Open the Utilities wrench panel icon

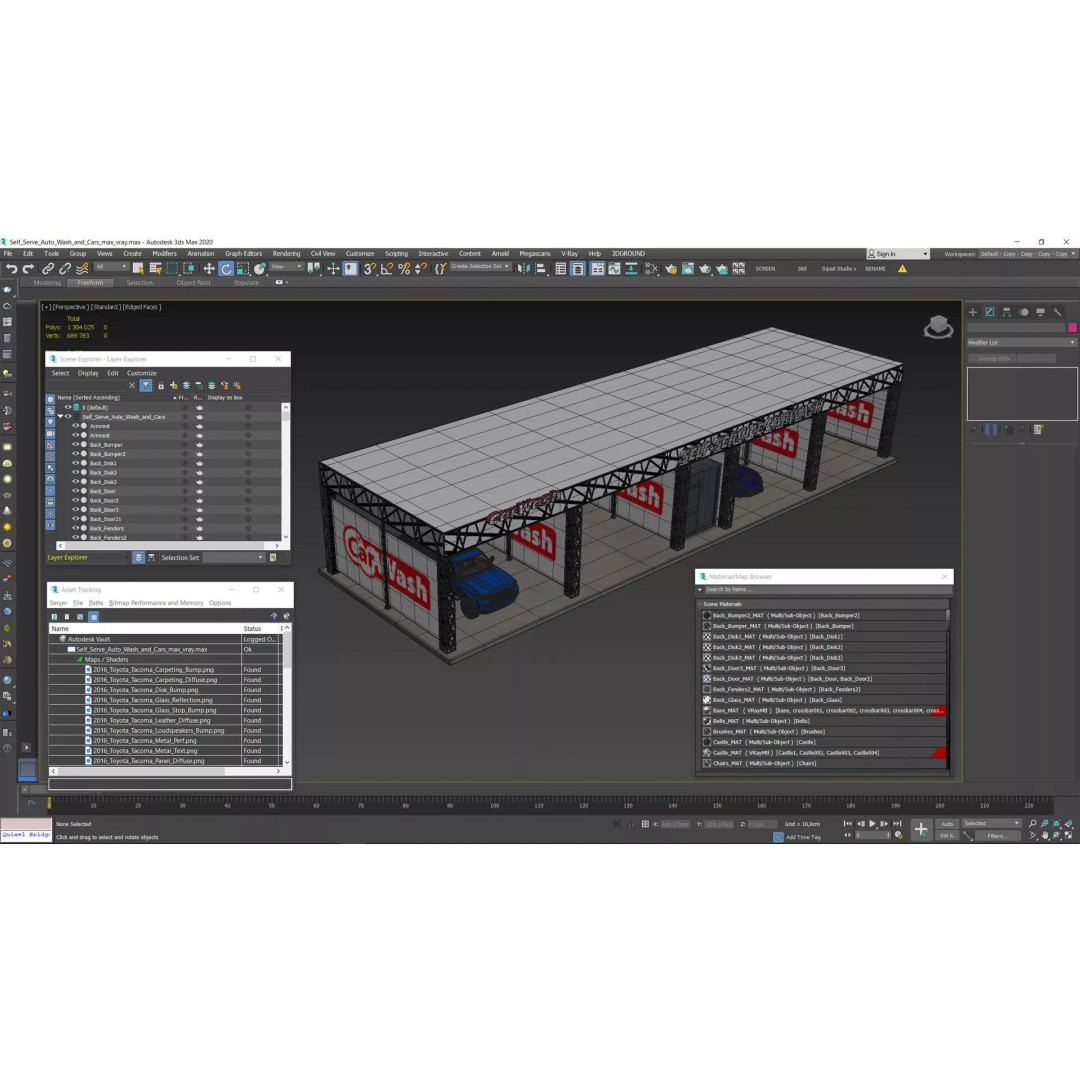pos(1057,312)
